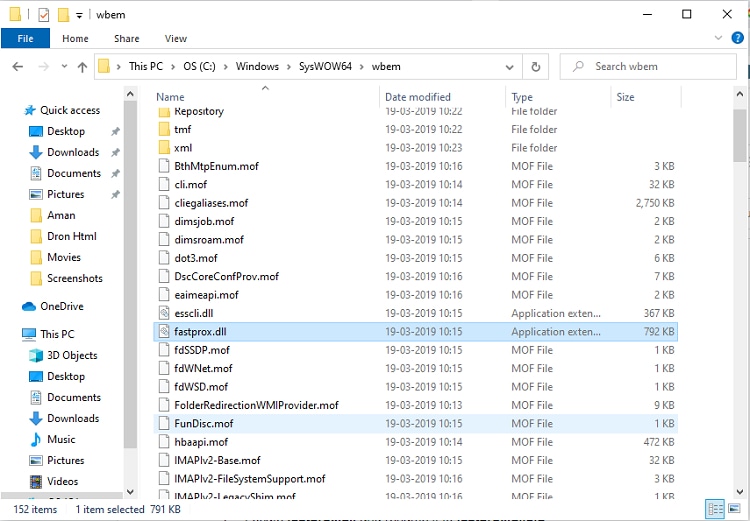
Task: Refresh the wbem folder view
Action: (x=535, y=67)
